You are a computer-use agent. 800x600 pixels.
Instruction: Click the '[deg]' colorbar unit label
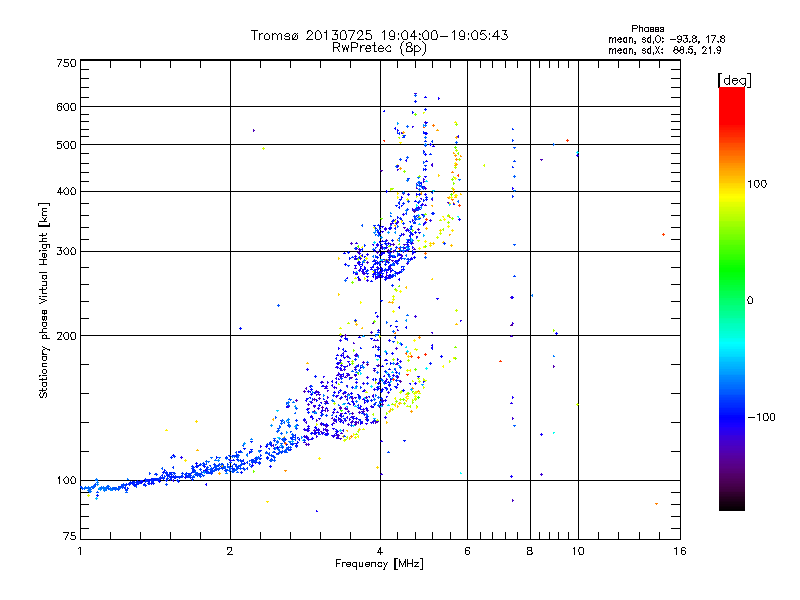(x=734, y=80)
